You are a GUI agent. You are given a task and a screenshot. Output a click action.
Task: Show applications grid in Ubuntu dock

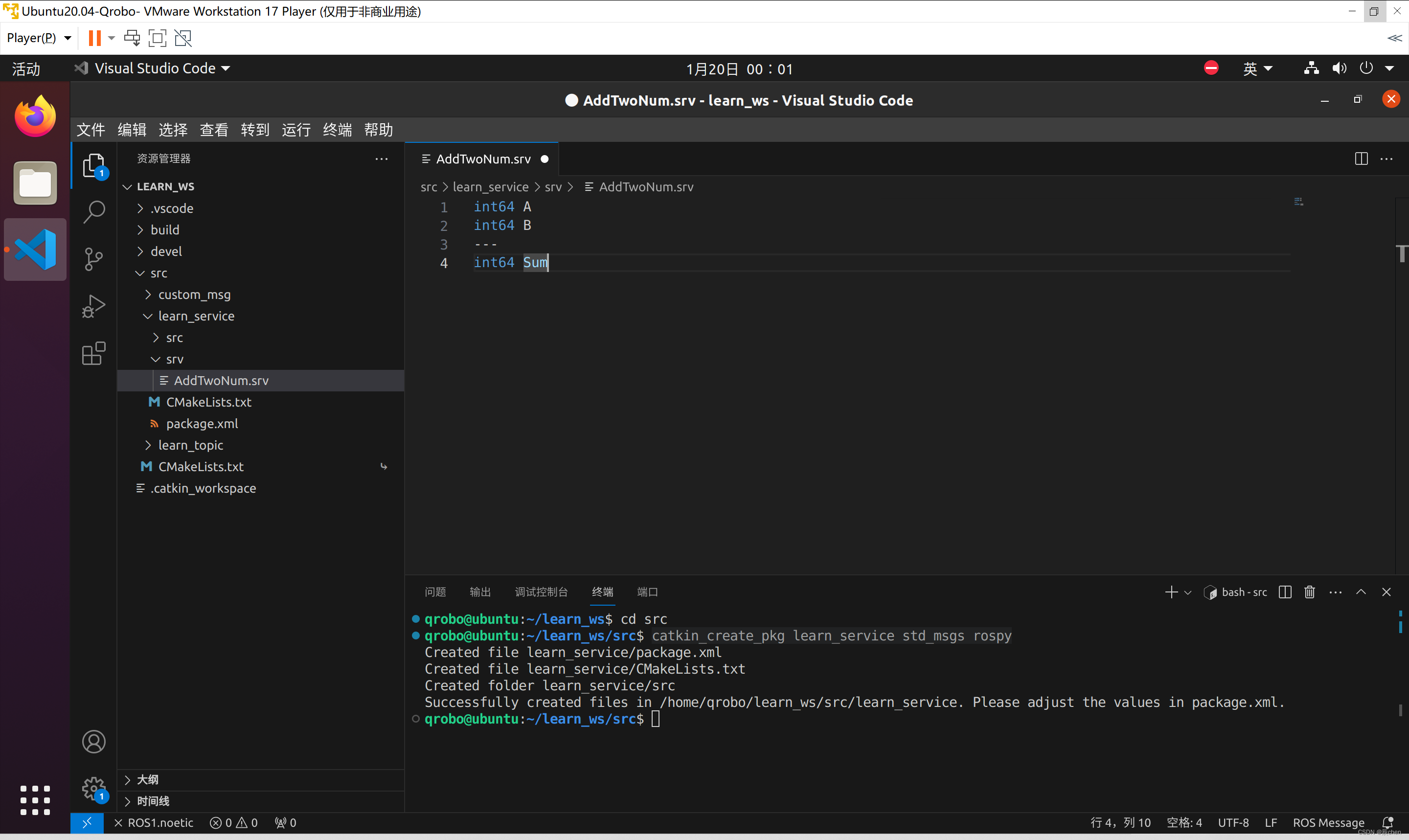tap(35, 800)
